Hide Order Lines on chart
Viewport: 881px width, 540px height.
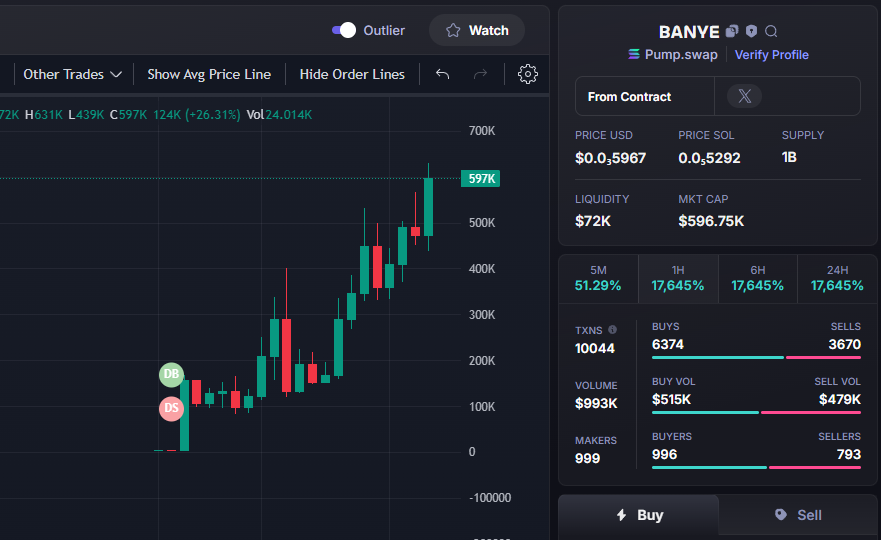tap(352, 74)
